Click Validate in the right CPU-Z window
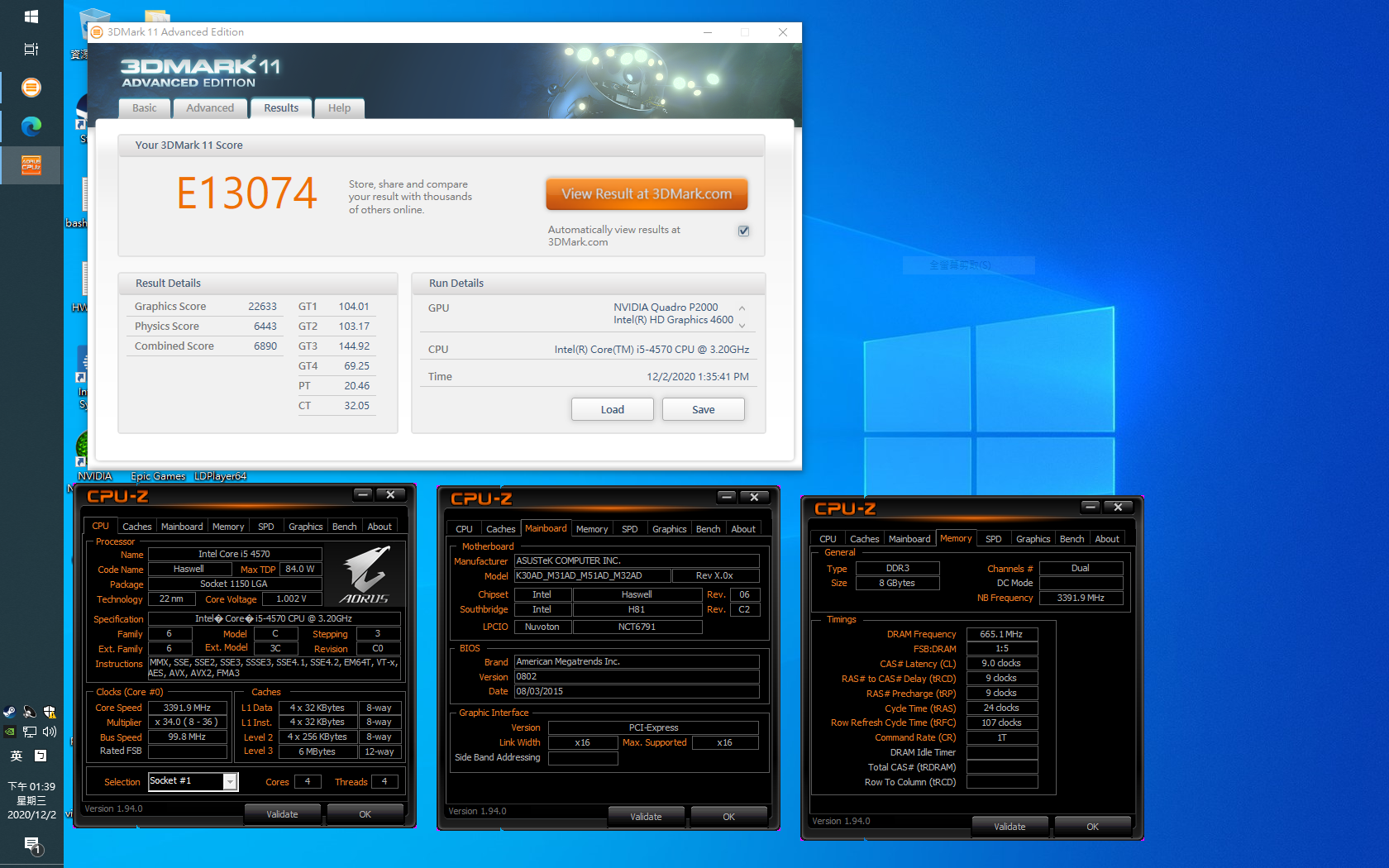 1010,827
